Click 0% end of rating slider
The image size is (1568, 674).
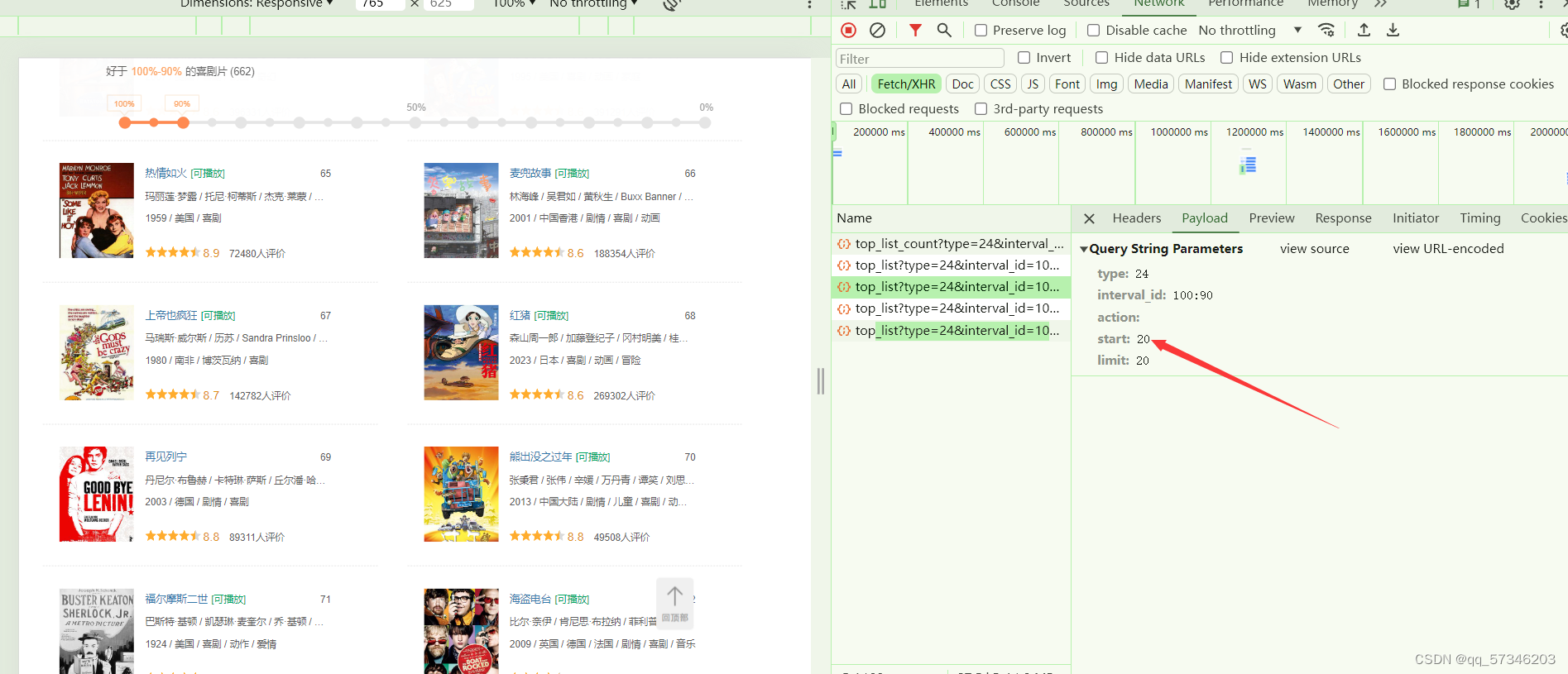705,122
